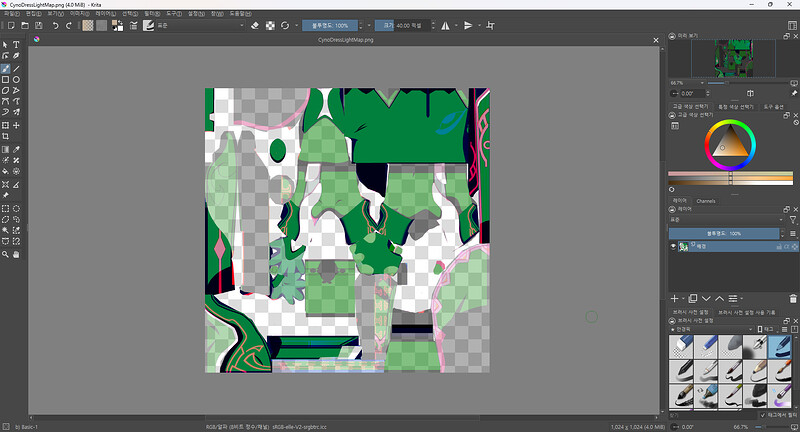
Task: Delete layer with trash icon
Action: [x=793, y=298]
